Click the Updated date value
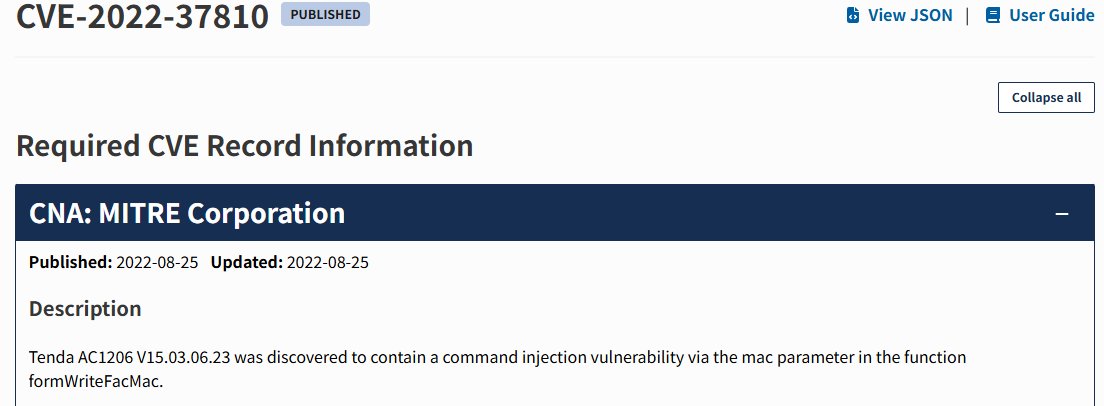Image resolution: width=1104 pixels, height=406 pixels. click(x=327, y=263)
